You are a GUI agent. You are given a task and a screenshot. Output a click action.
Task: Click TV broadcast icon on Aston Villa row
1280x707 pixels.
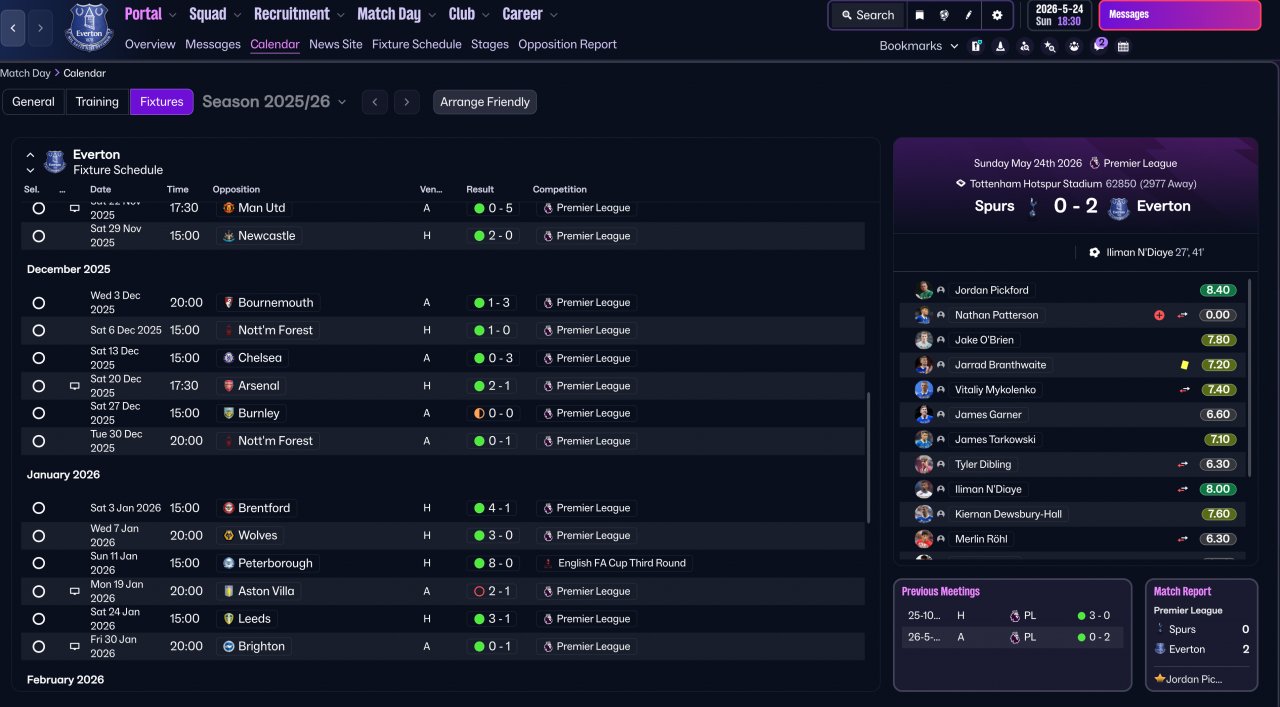tap(74, 591)
